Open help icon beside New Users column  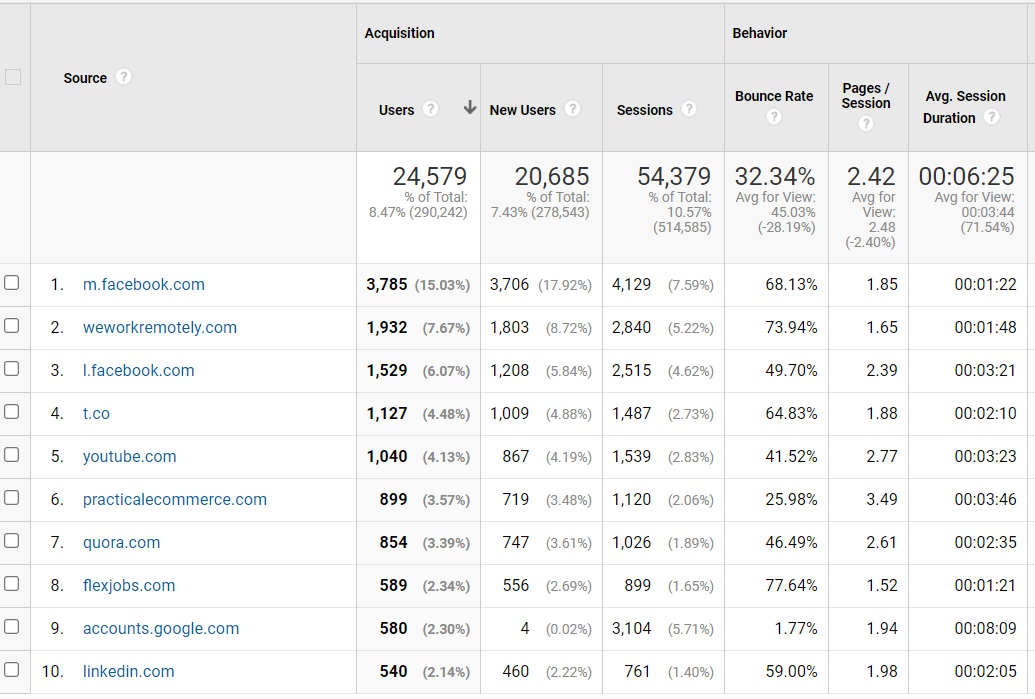pos(572,109)
